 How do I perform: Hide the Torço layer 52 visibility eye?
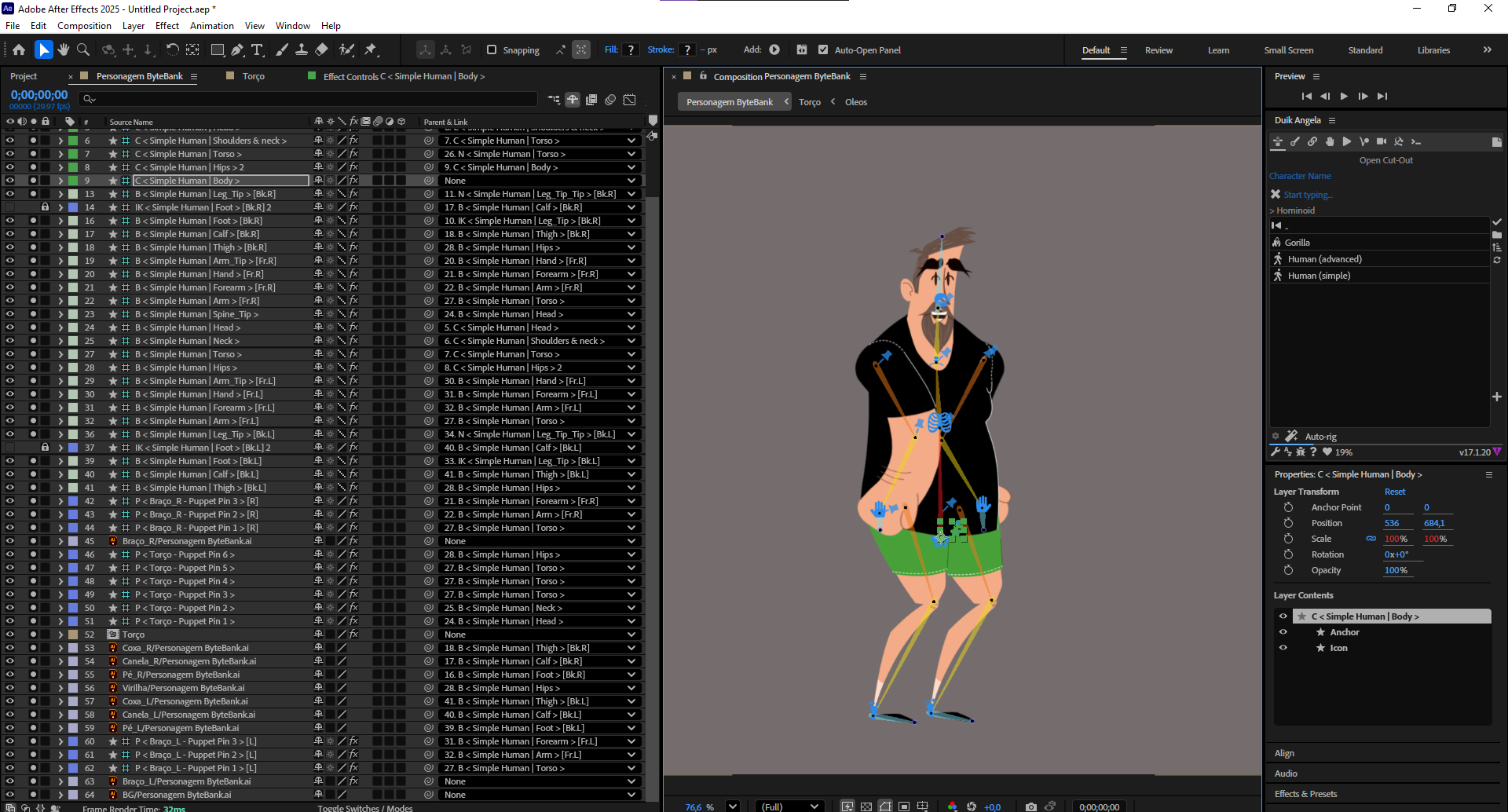pos(10,635)
